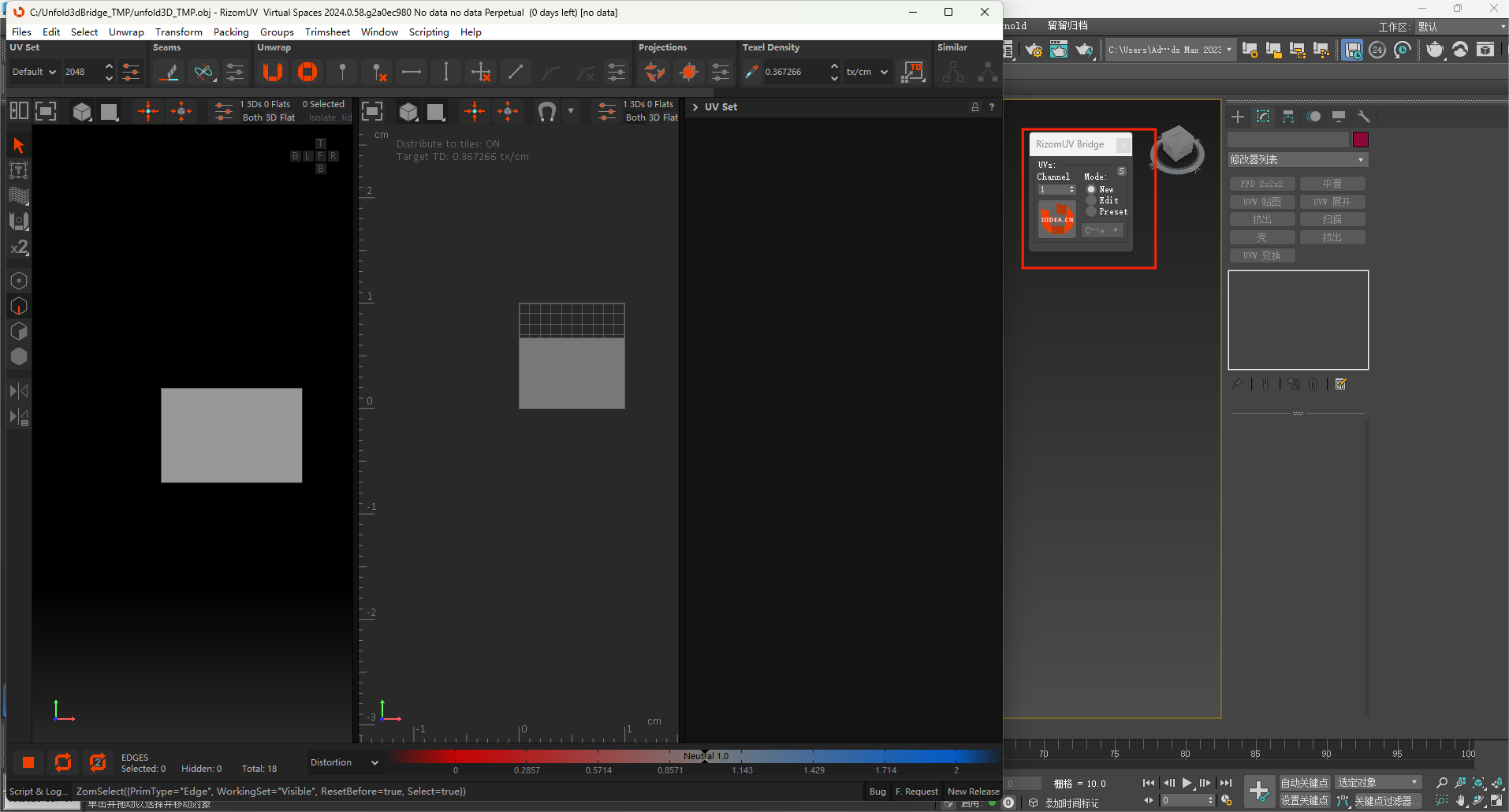Click the IIIDEA.CN logo in RizomUV Bridge
Screen dimensions: 1509x812
pos(1057,219)
